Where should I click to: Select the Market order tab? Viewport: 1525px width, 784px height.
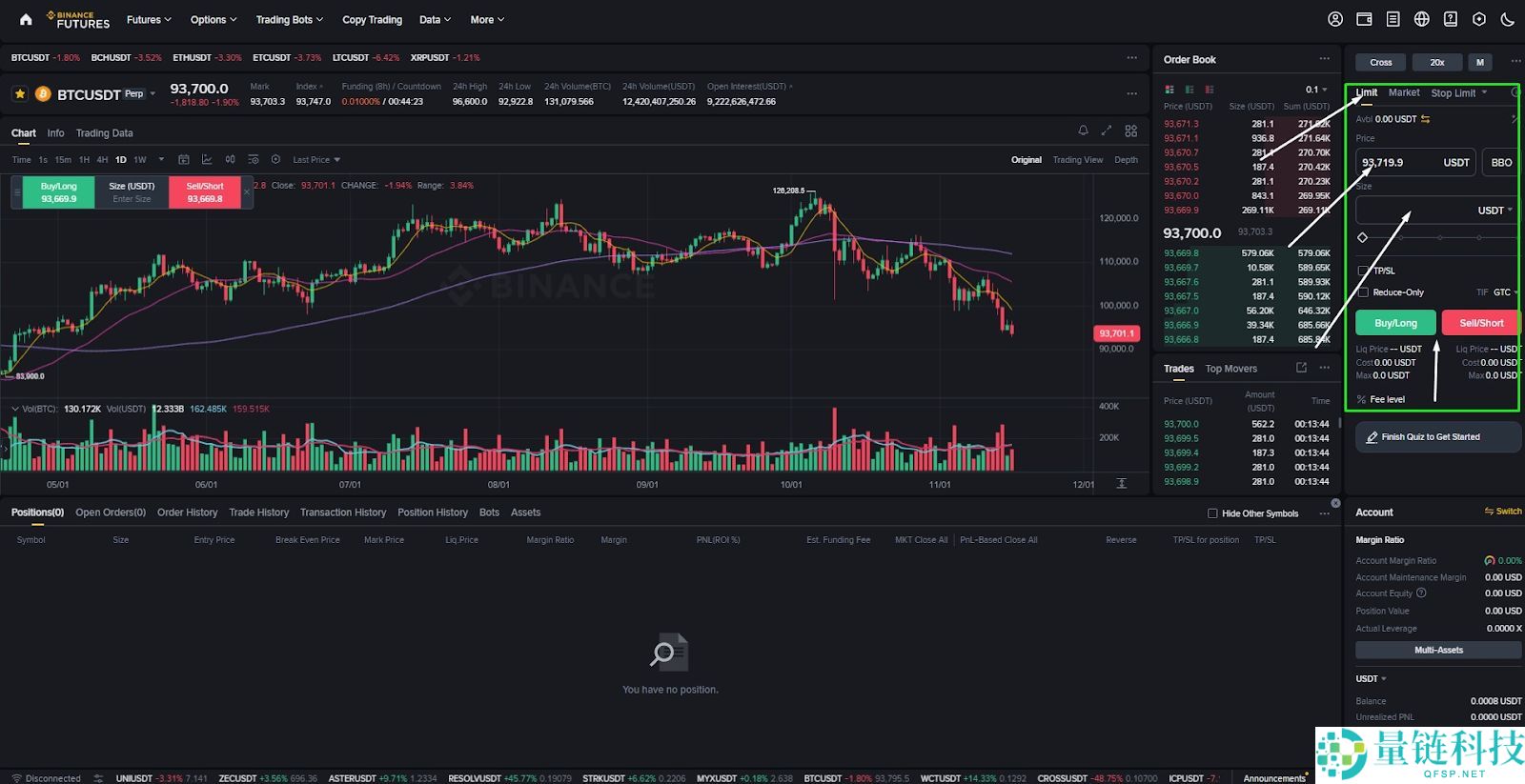point(1404,92)
